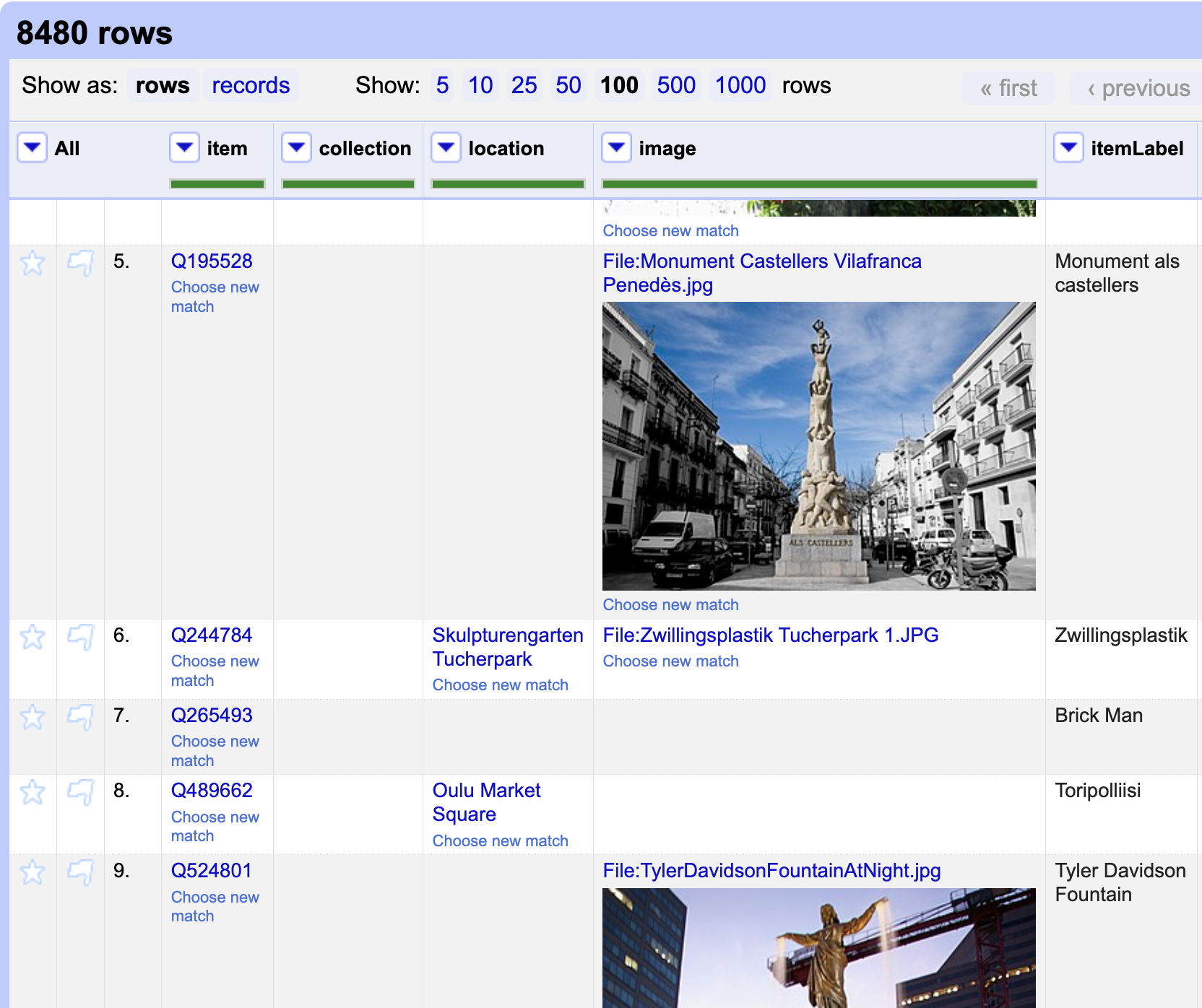Click the Toripolliisi itemLabel cell
This screenshot has width=1202, height=1008.
[1120, 814]
